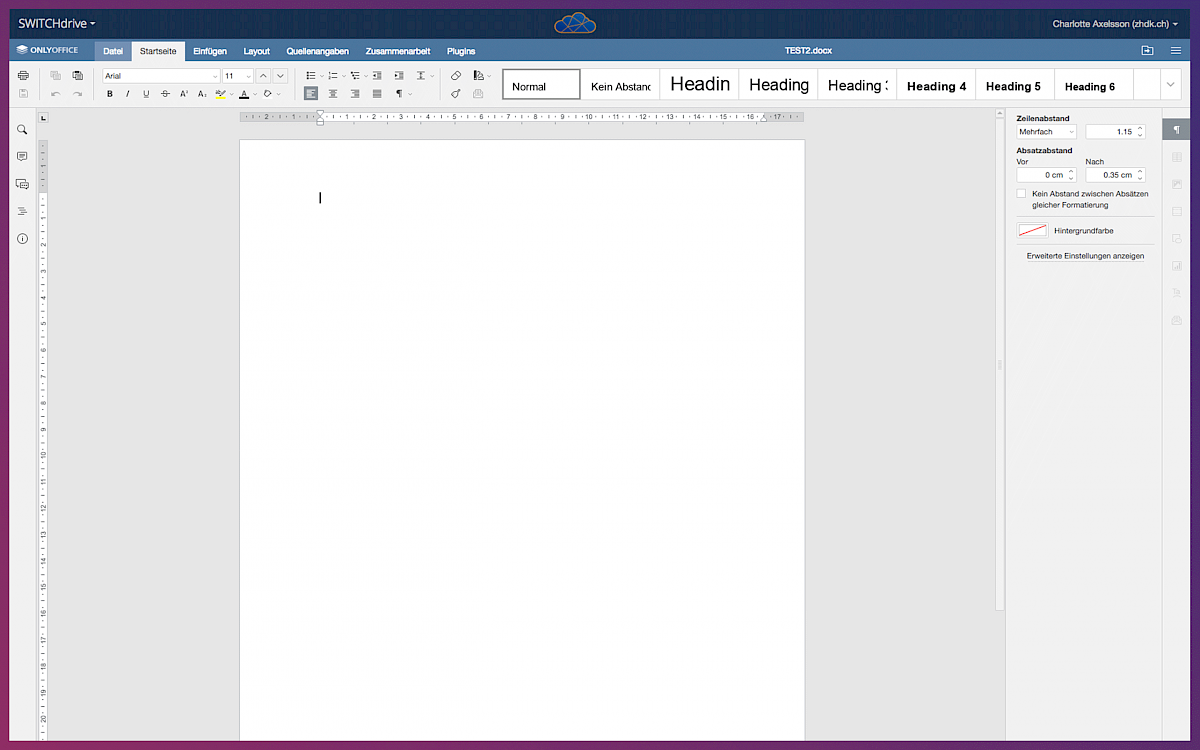Click the print icon in the toolbar
The width and height of the screenshot is (1200, 750).
tap(23, 76)
